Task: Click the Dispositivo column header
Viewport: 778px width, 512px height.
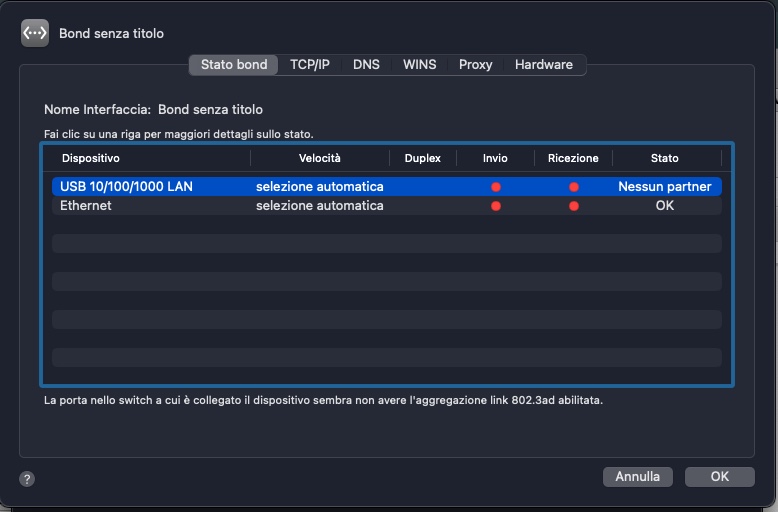Action: (91, 158)
